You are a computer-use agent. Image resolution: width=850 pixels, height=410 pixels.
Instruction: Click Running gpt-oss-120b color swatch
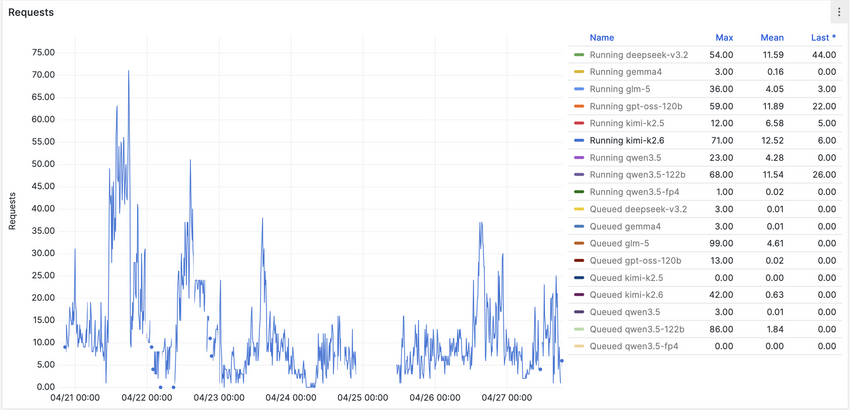pyautogui.click(x=580, y=106)
